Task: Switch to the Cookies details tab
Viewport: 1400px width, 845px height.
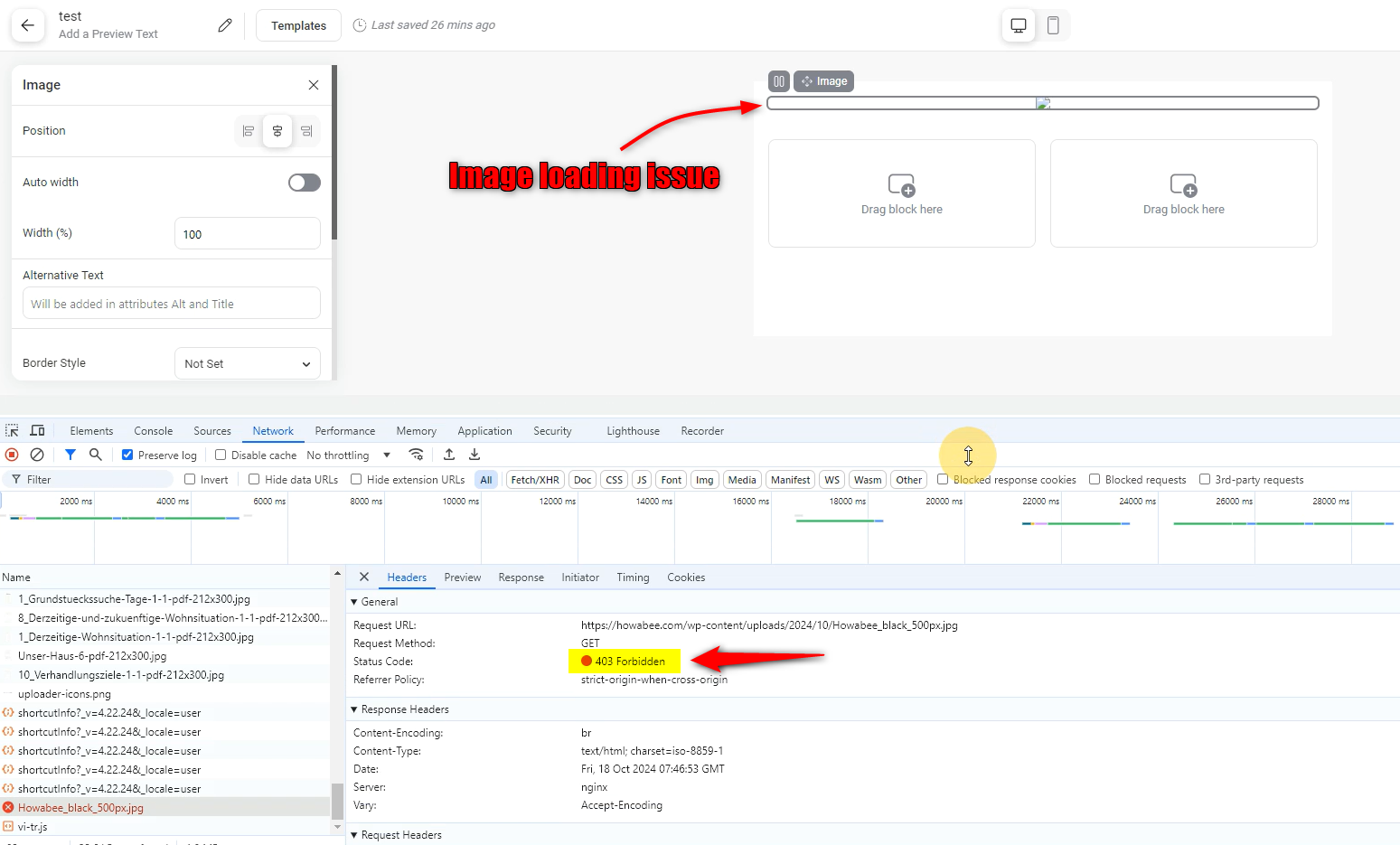Action: click(686, 577)
